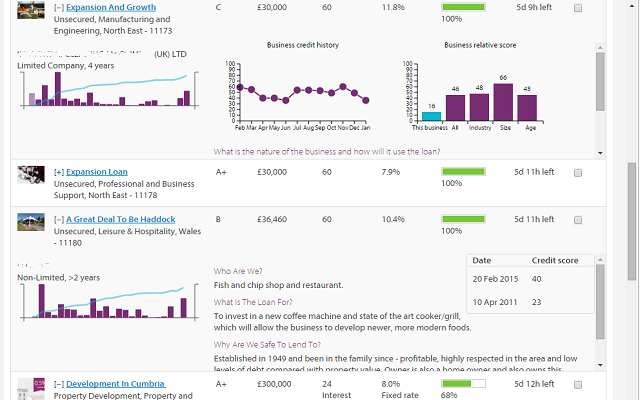Tick the Development In Cumbria checkbox
This screenshot has height=400, width=640.
click(x=579, y=384)
